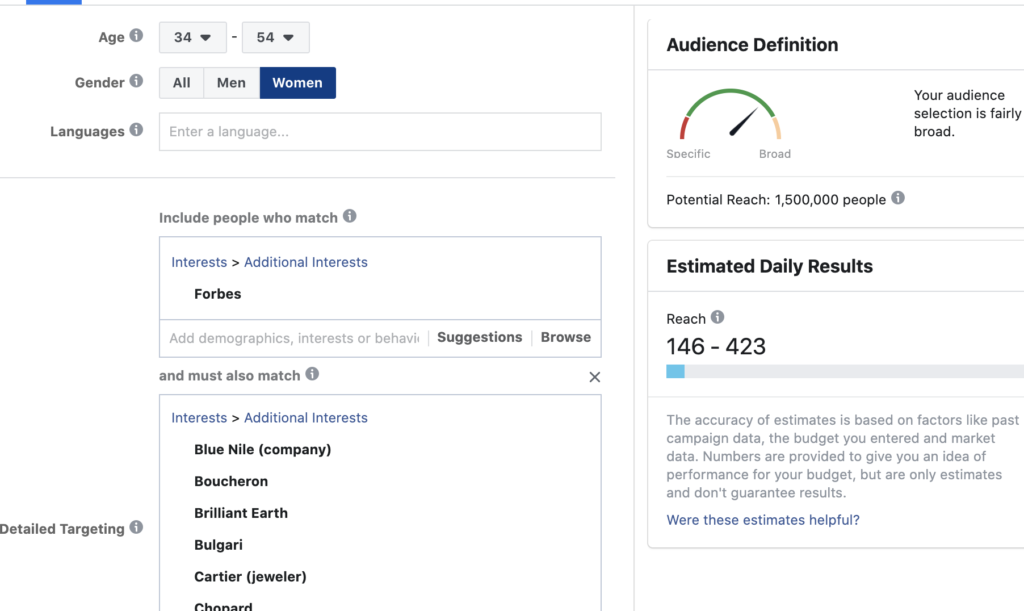This screenshot has height=611, width=1024.
Task: Select the Men gender option
Action: [x=231, y=83]
